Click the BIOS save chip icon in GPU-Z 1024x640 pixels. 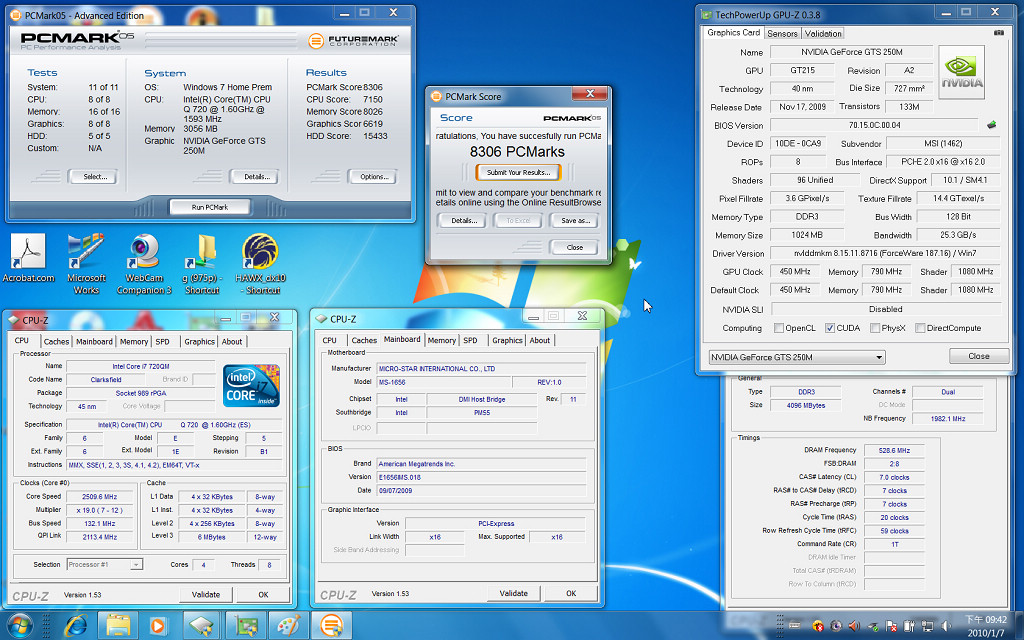[991, 125]
